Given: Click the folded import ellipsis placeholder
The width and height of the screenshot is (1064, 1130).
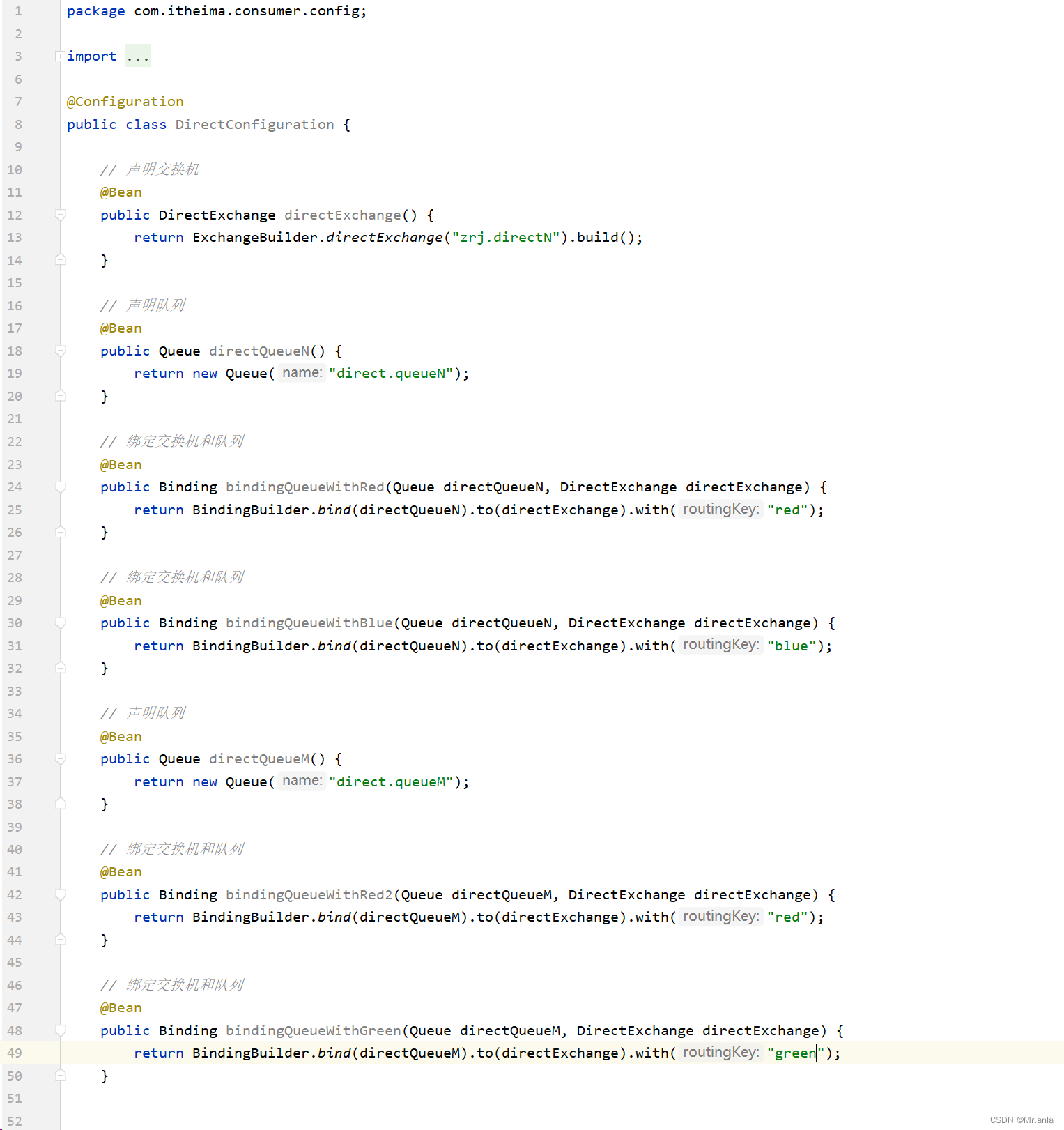Looking at the screenshot, I should click(x=138, y=56).
